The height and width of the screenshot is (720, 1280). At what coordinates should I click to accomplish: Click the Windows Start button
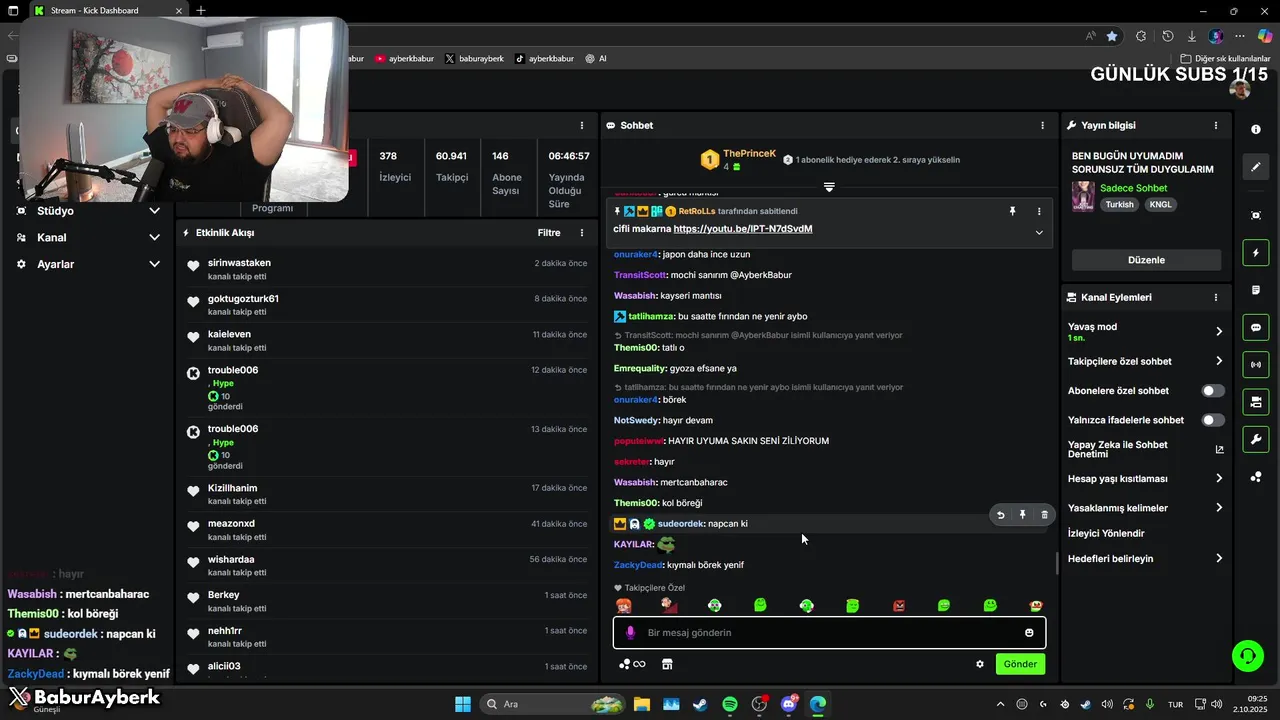pyautogui.click(x=463, y=704)
